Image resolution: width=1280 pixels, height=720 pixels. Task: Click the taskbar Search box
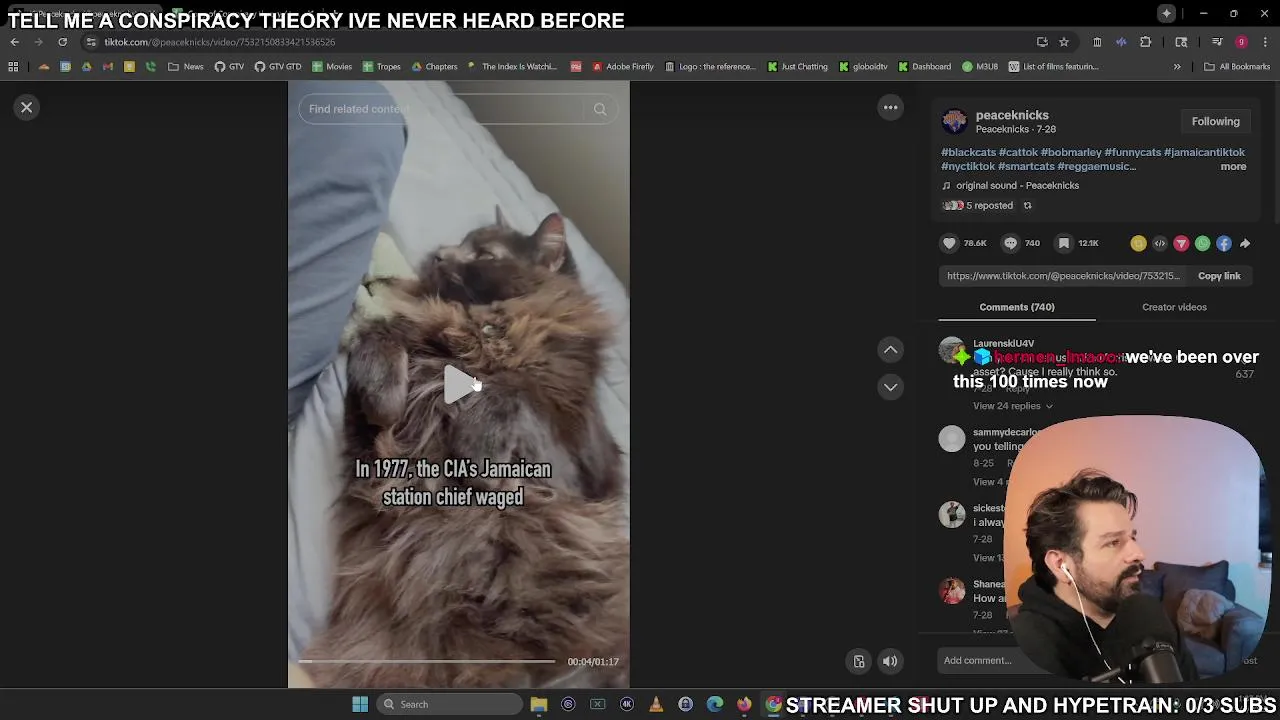coord(450,704)
